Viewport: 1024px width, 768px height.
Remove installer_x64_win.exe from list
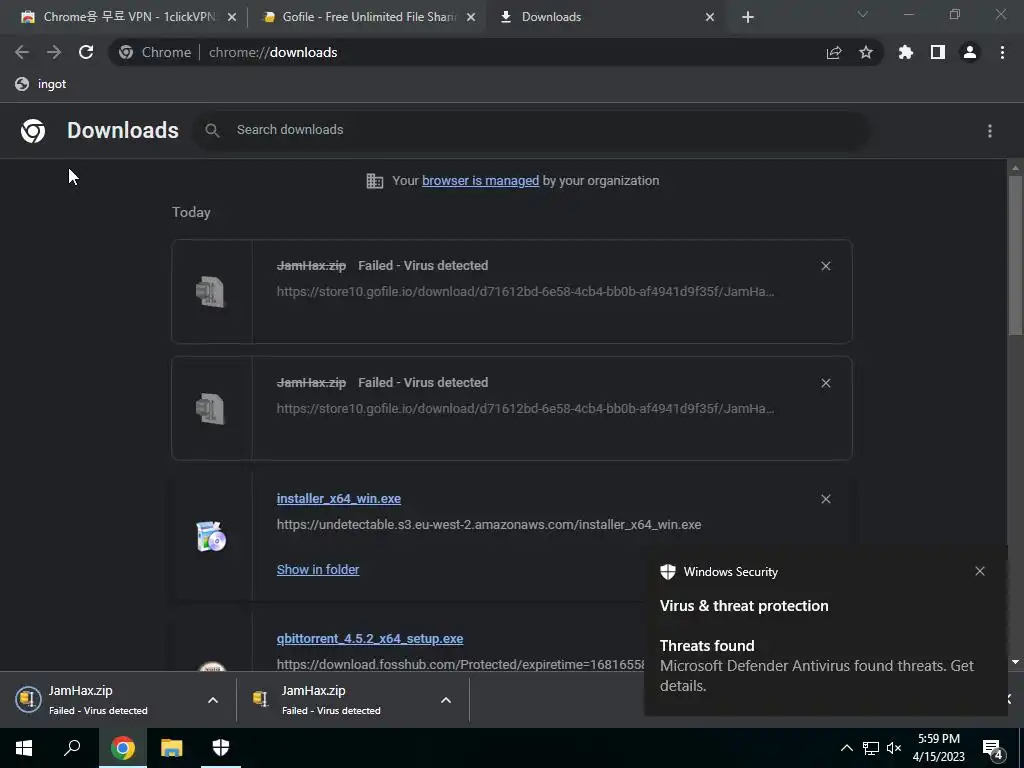pyautogui.click(x=825, y=499)
